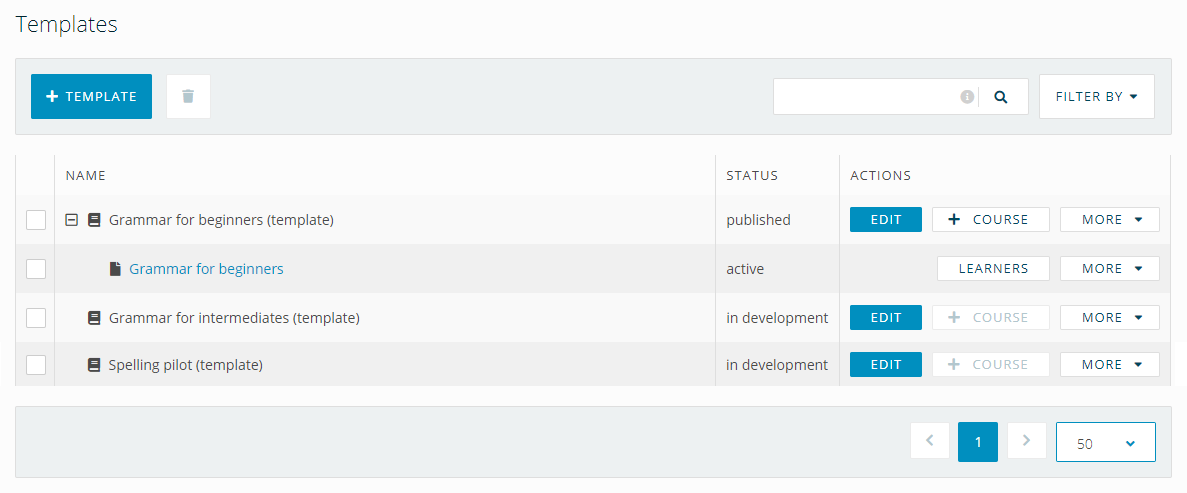Collapse the Grammar for beginners template tree
The width and height of the screenshot is (1187, 493).
point(72,220)
